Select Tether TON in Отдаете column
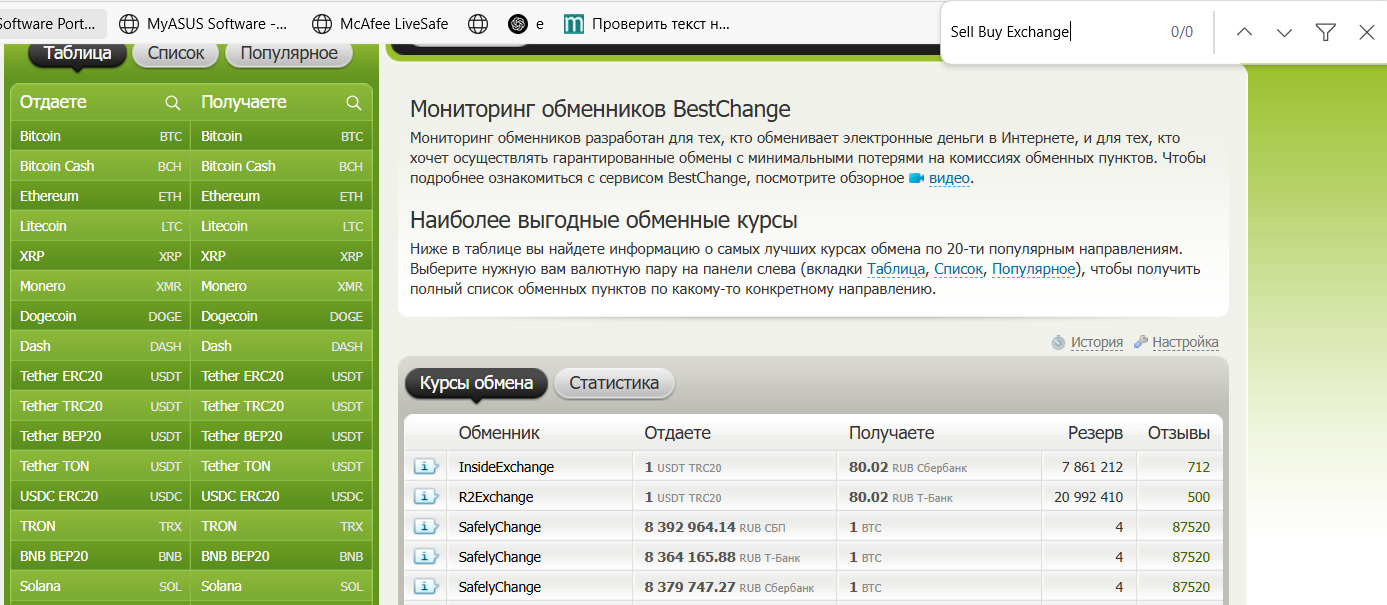This screenshot has width=1387, height=605. click(101, 466)
